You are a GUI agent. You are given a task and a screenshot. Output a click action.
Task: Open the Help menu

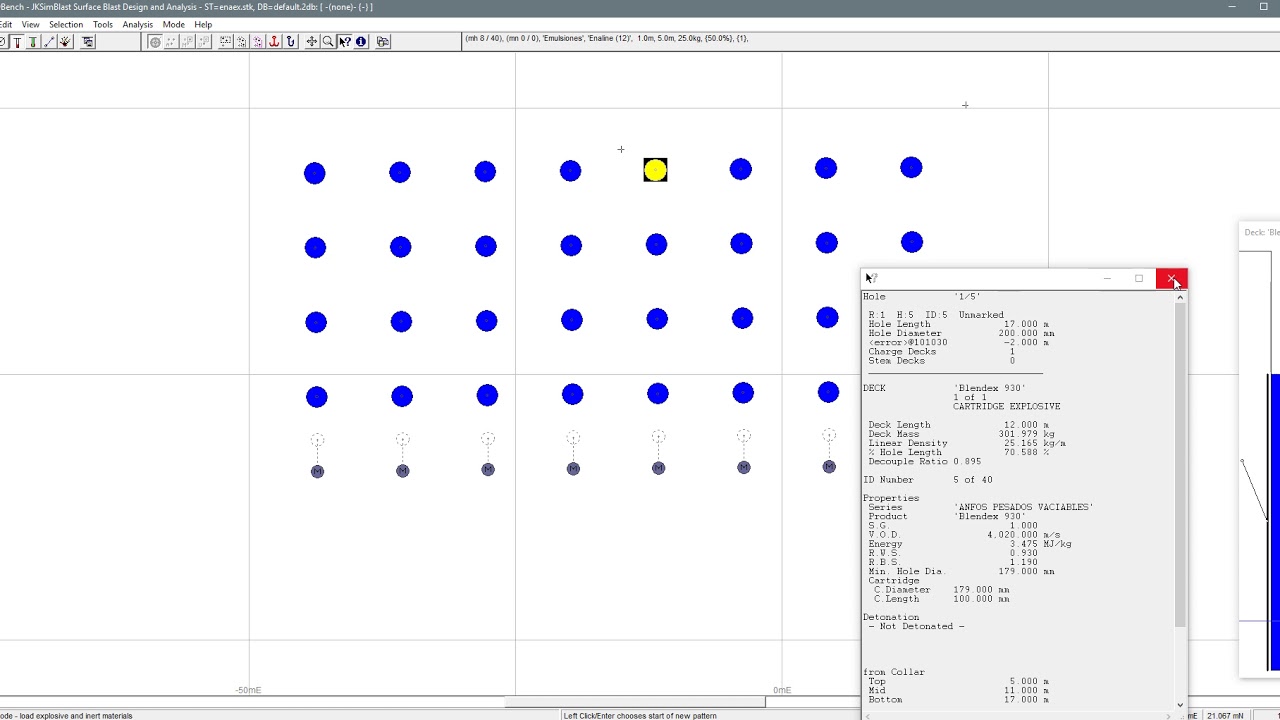coord(203,24)
